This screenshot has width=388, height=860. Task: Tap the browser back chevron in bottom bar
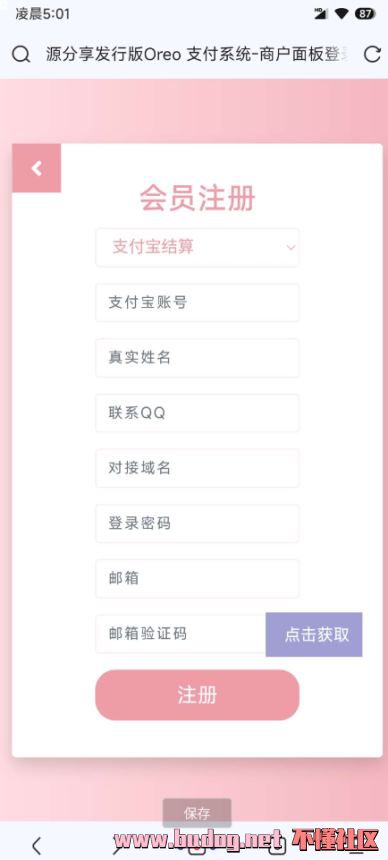36,845
